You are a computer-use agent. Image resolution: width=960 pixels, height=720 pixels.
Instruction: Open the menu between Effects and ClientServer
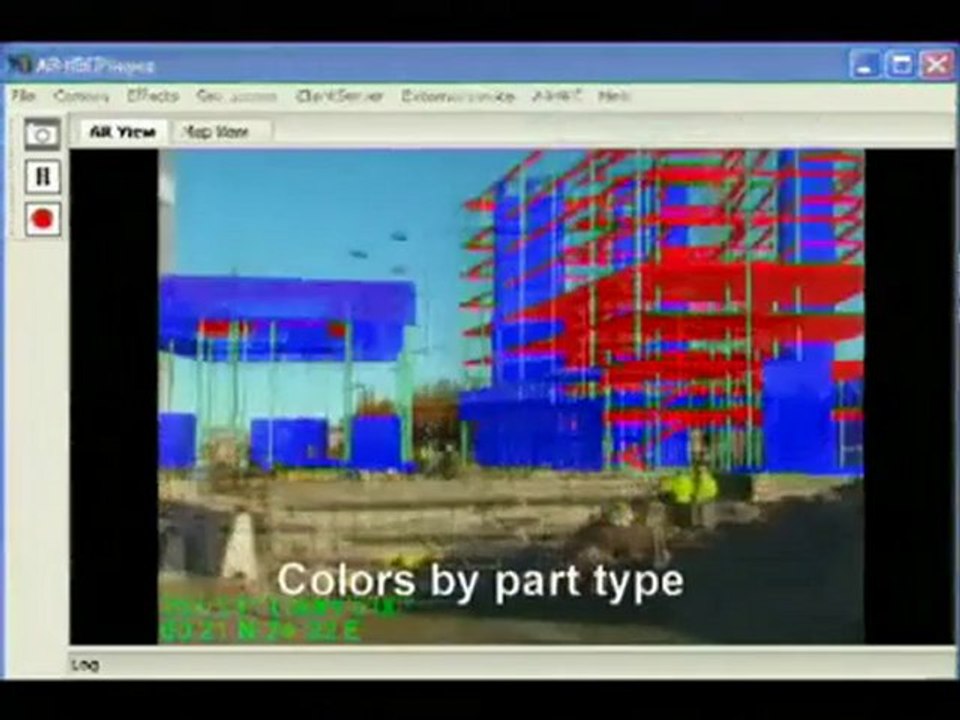pyautogui.click(x=237, y=96)
